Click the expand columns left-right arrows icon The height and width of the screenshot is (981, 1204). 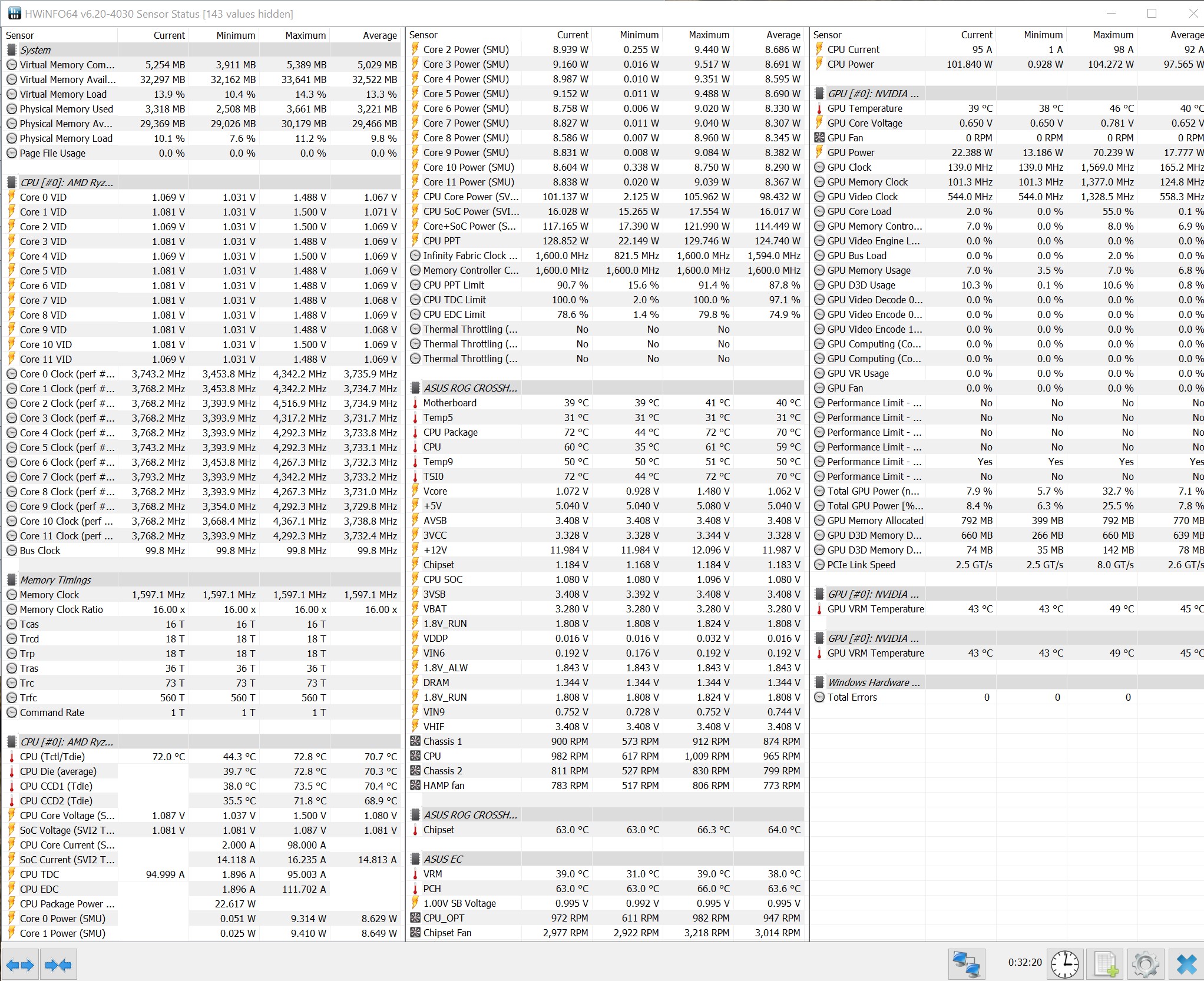20,965
